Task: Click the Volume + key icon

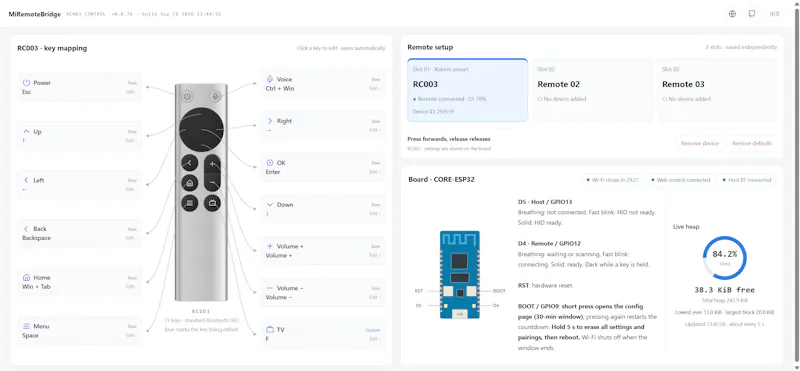Action: point(270,246)
